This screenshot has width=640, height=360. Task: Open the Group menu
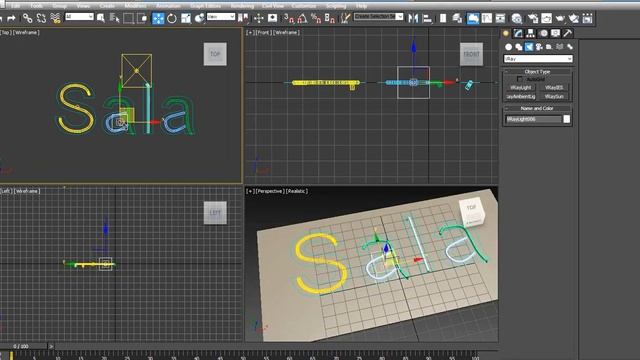click(60, 6)
